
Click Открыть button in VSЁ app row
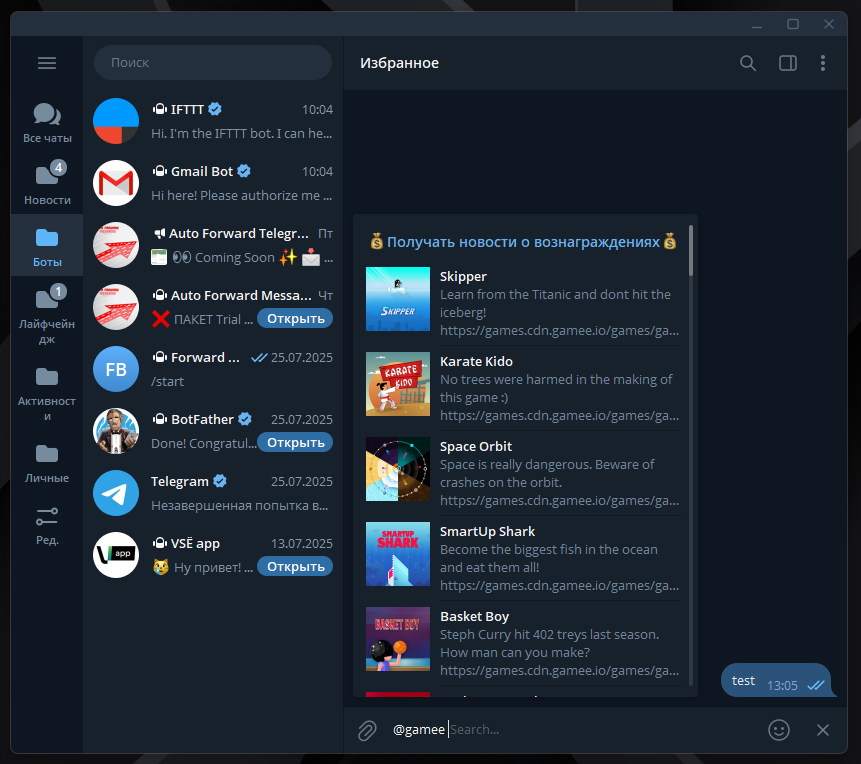[295, 567]
